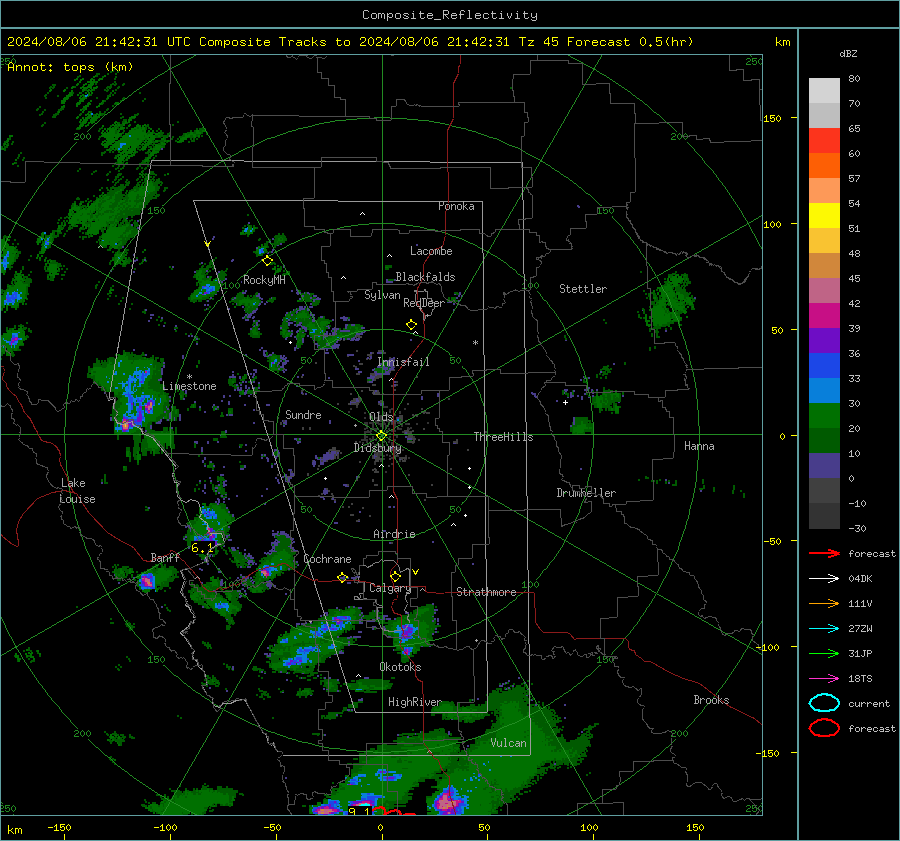
Task: Click the Sundre town label
Action: click(x=303, y=414)
